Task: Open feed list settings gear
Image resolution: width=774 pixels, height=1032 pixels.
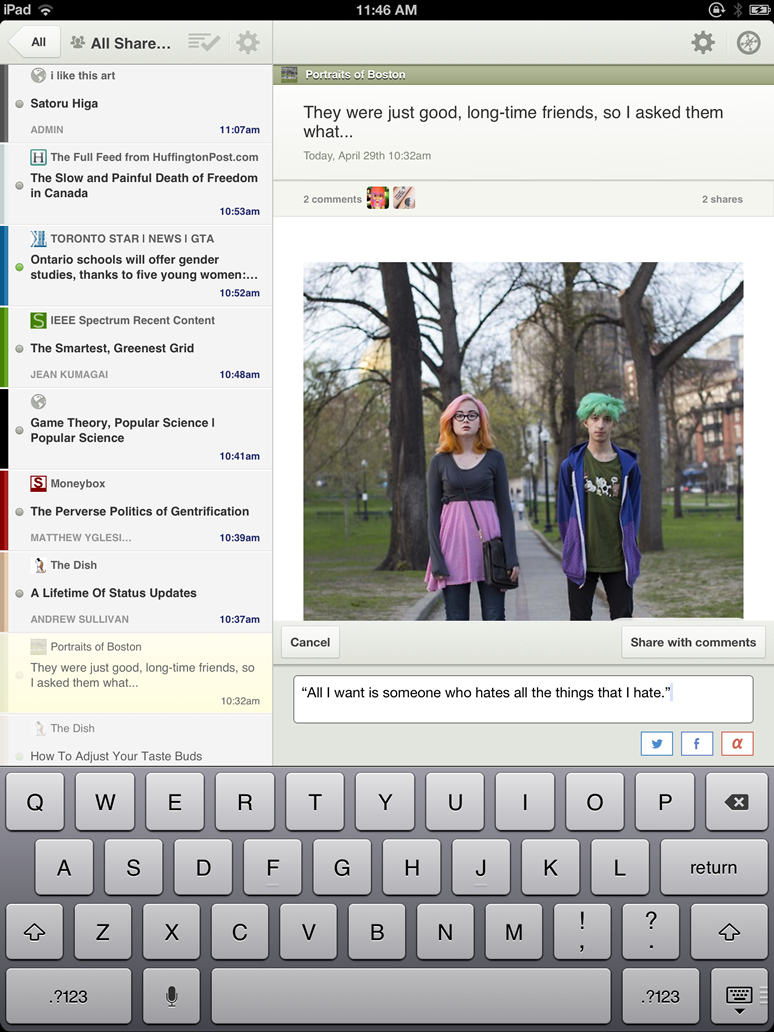Action: click(x=247, y=42)
